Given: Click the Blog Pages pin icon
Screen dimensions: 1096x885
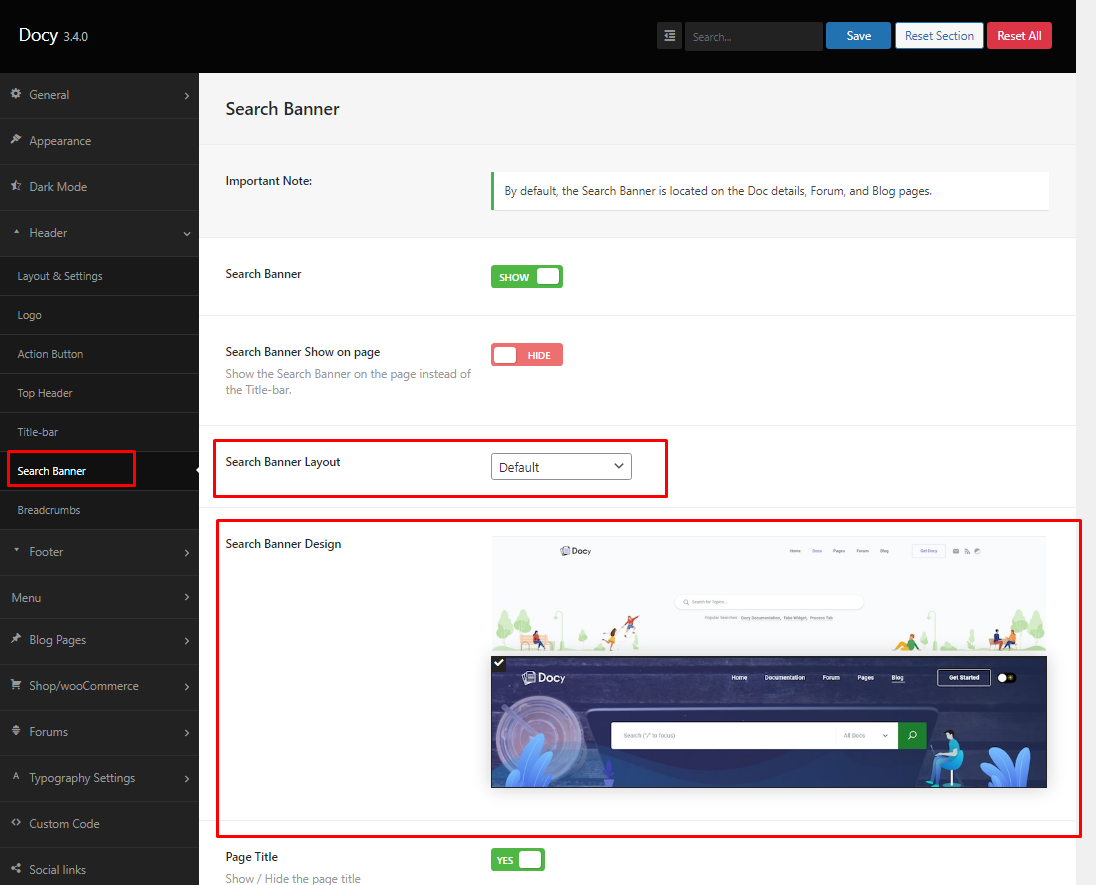Looking at the screenshot, I should coord(16,638).
